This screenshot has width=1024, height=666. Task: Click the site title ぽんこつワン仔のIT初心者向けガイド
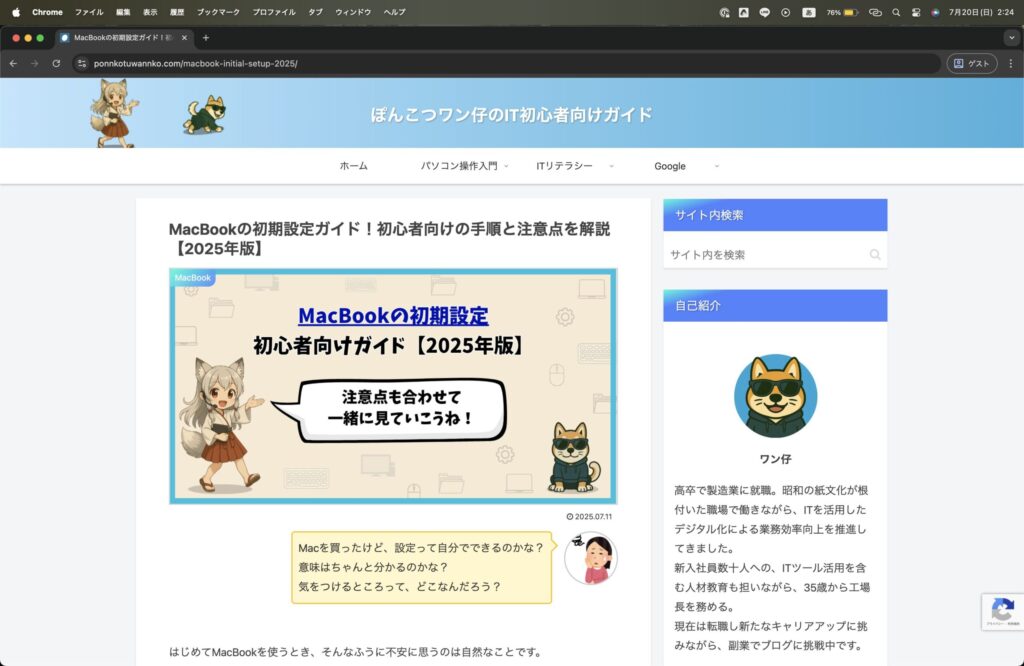pos(511,115)
